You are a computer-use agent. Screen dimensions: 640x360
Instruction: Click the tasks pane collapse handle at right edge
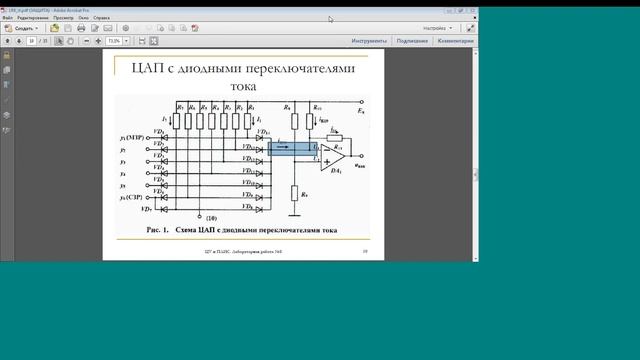475,175
